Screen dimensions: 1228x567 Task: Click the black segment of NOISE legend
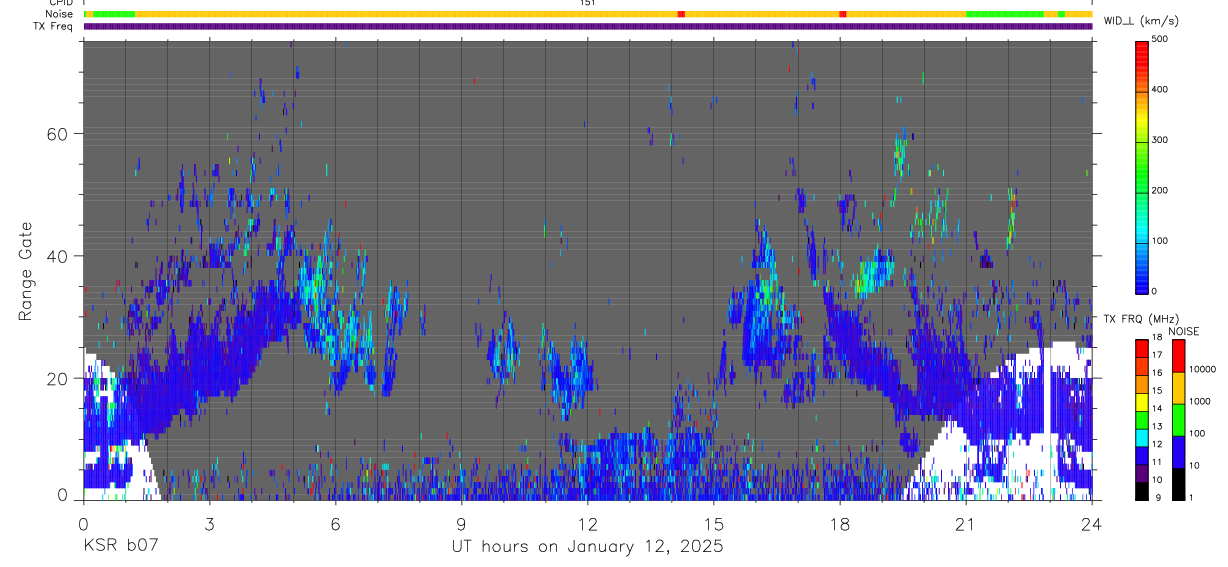[x=1179, y=484]
